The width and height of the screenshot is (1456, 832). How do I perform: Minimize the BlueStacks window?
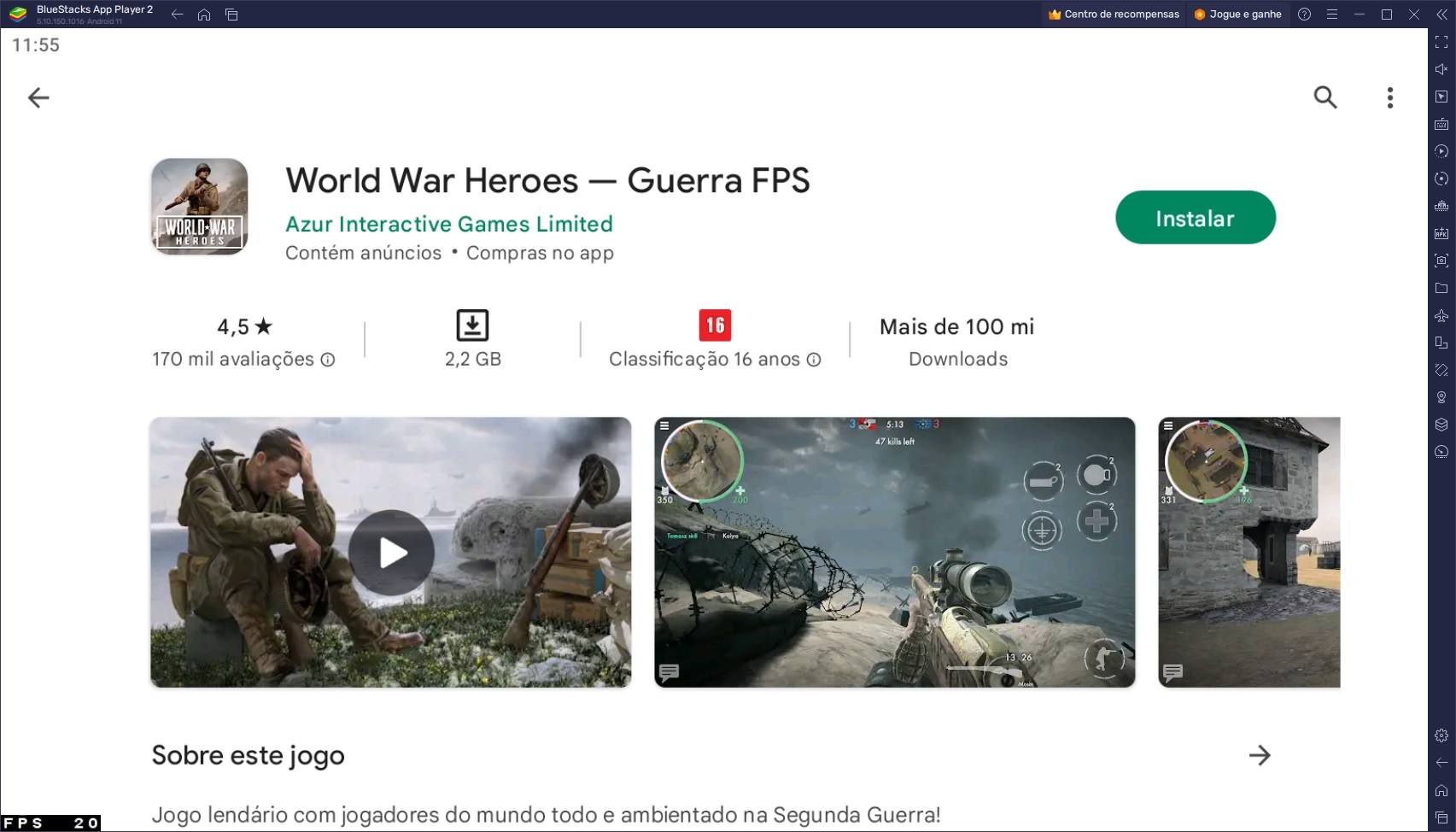click(x=1360, y=14)
